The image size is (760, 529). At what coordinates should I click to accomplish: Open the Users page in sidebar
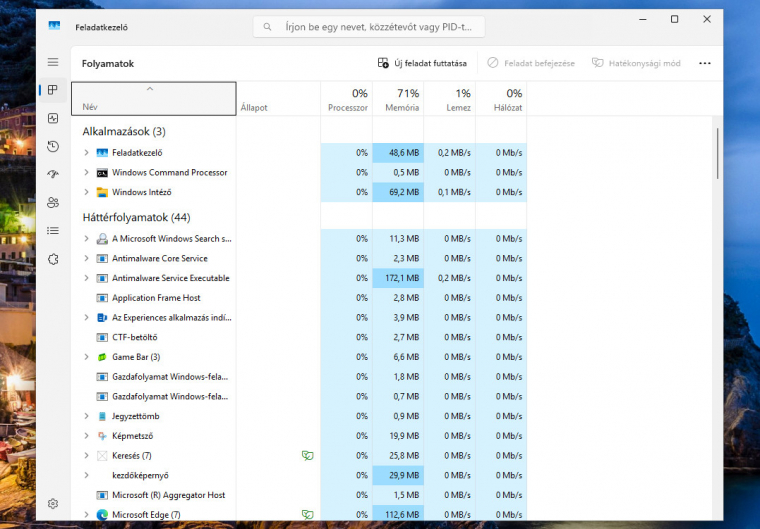coord(53,202)
